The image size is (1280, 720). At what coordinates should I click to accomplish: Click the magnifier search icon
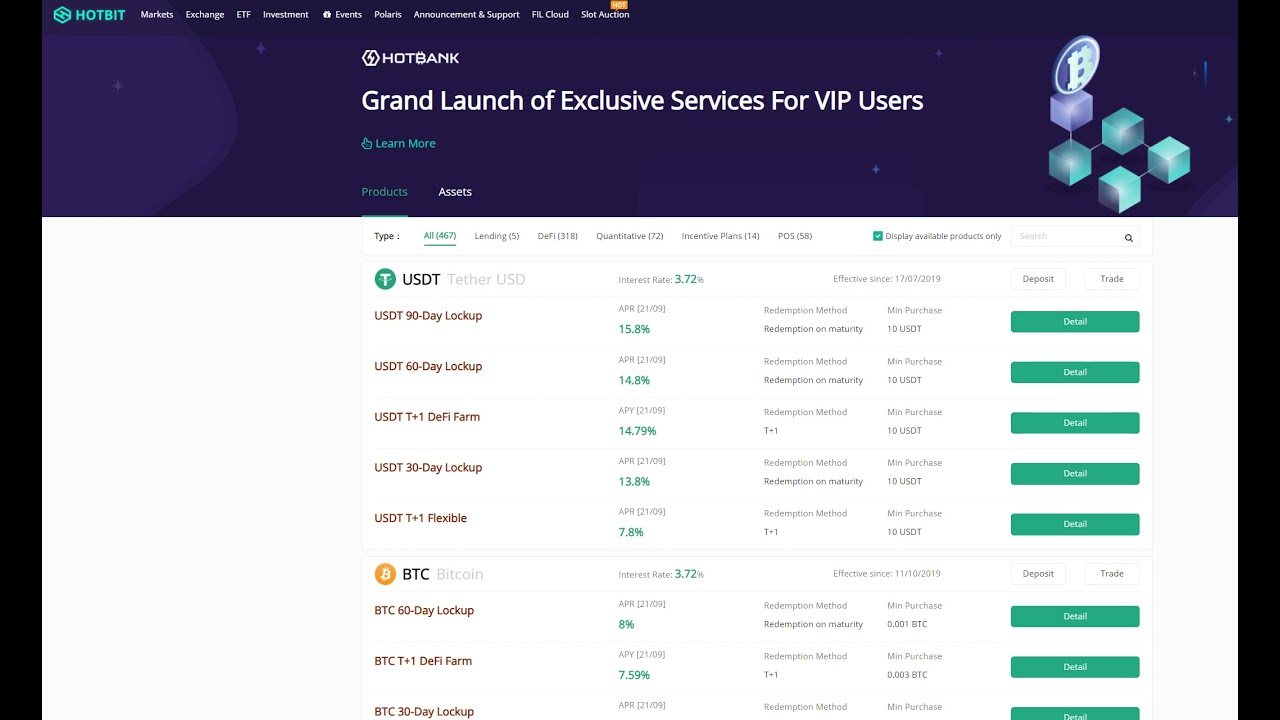tap(1129, 237)
